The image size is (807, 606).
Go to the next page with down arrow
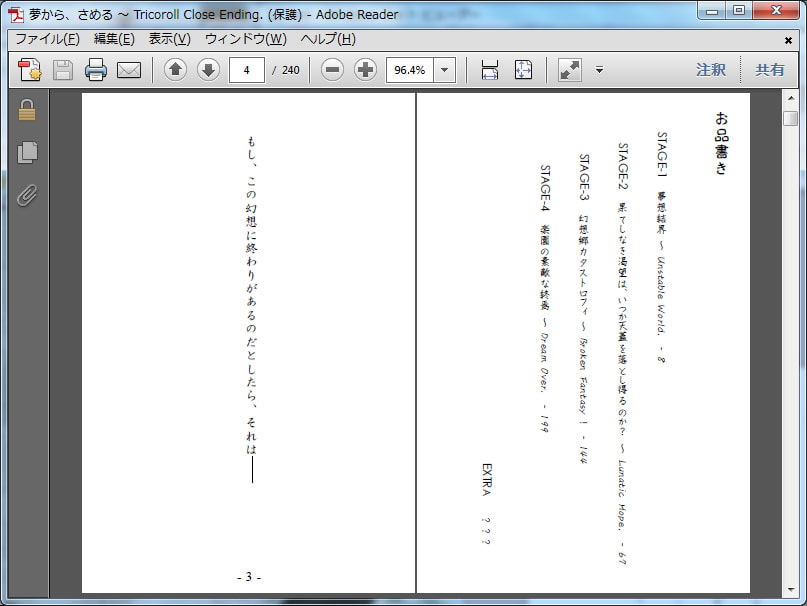pyautogui.click(x=208, y=70)
